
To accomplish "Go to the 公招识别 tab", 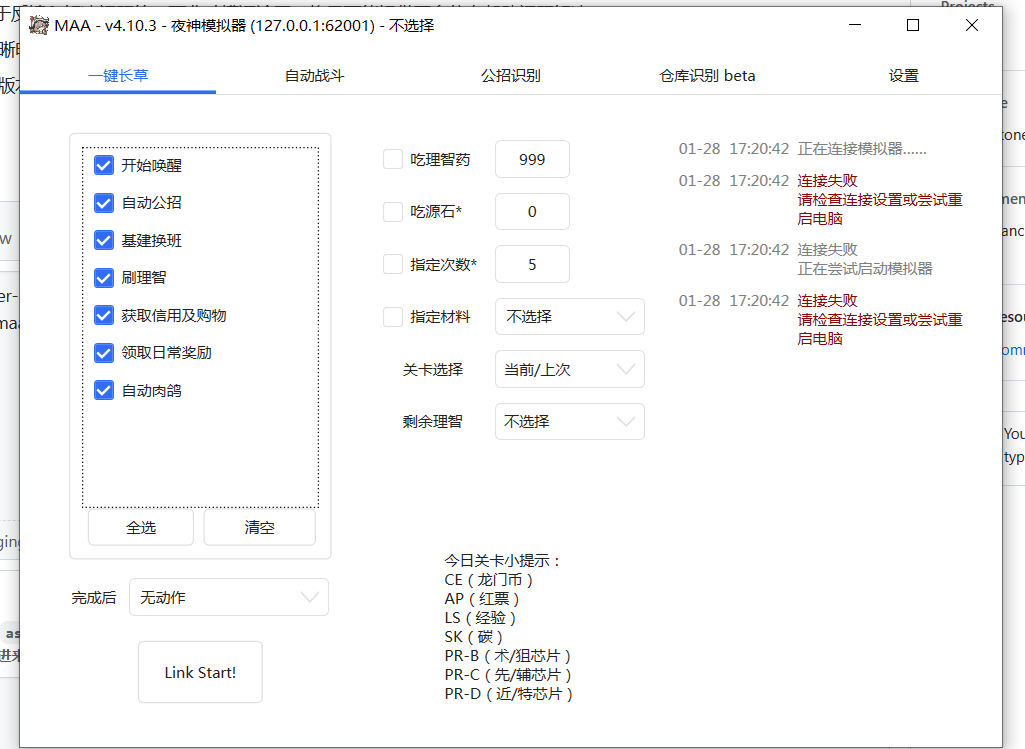I will (x=511, y=76).
